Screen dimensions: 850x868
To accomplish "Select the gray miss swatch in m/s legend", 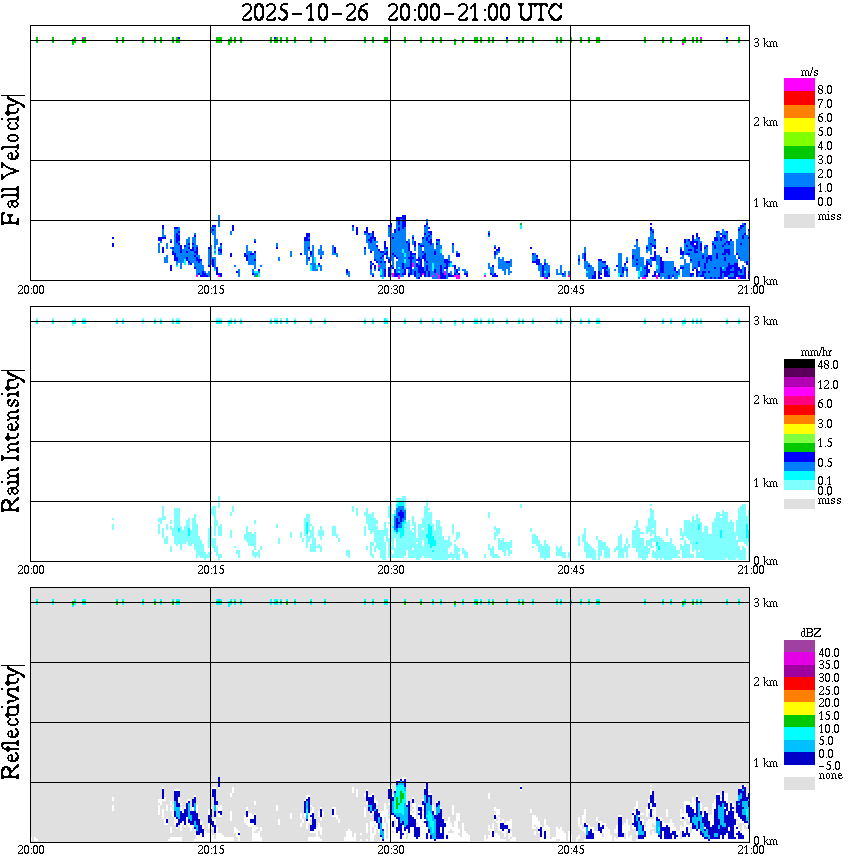I will (x=799, y=220).
